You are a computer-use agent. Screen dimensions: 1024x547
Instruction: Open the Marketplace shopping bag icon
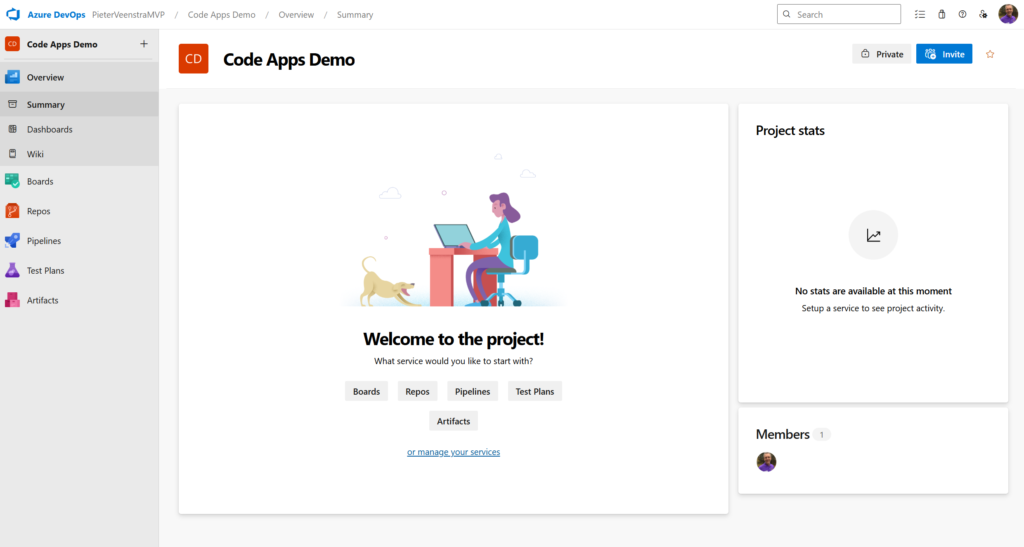click(x=941, y=14)
